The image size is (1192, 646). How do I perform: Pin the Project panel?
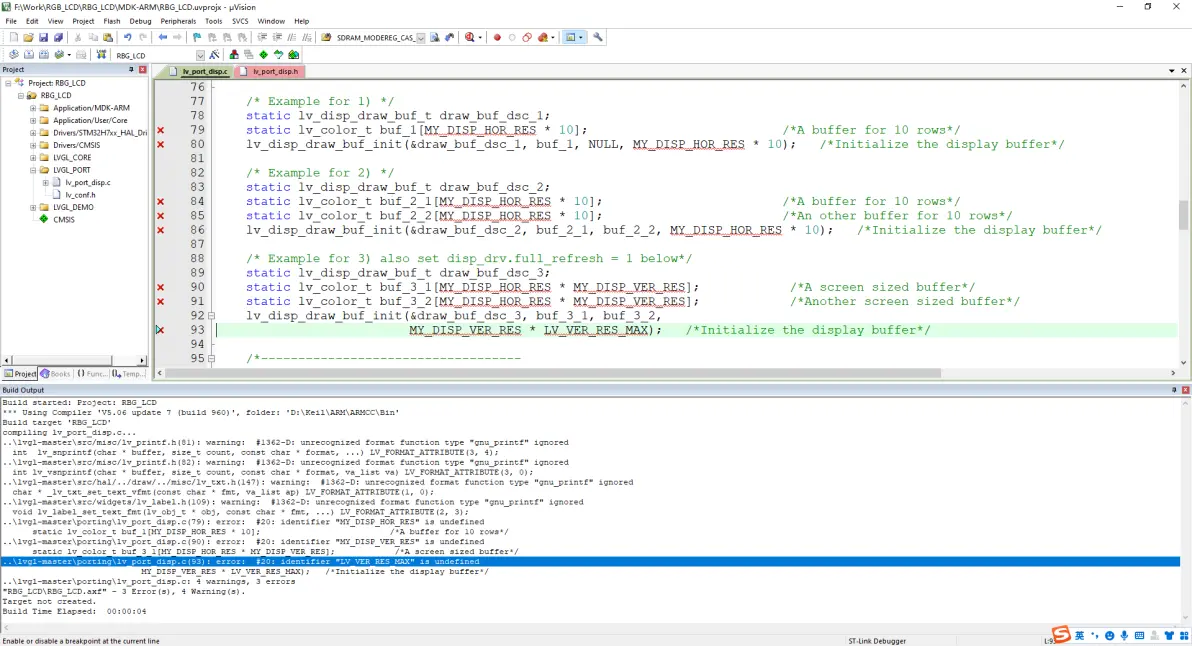click(x=131, y=70)
